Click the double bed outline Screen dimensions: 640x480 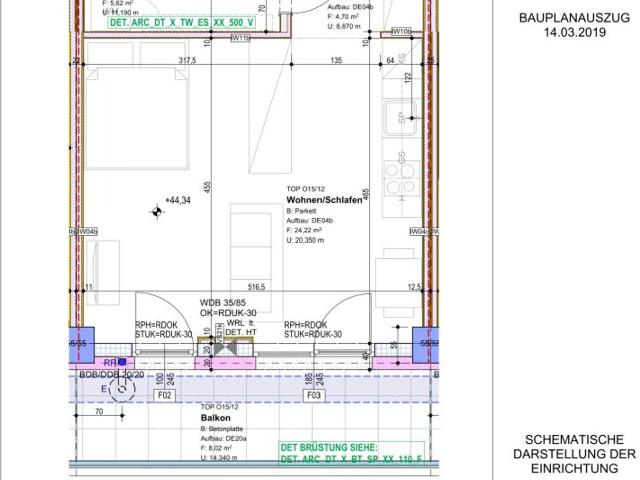(137, 118)
